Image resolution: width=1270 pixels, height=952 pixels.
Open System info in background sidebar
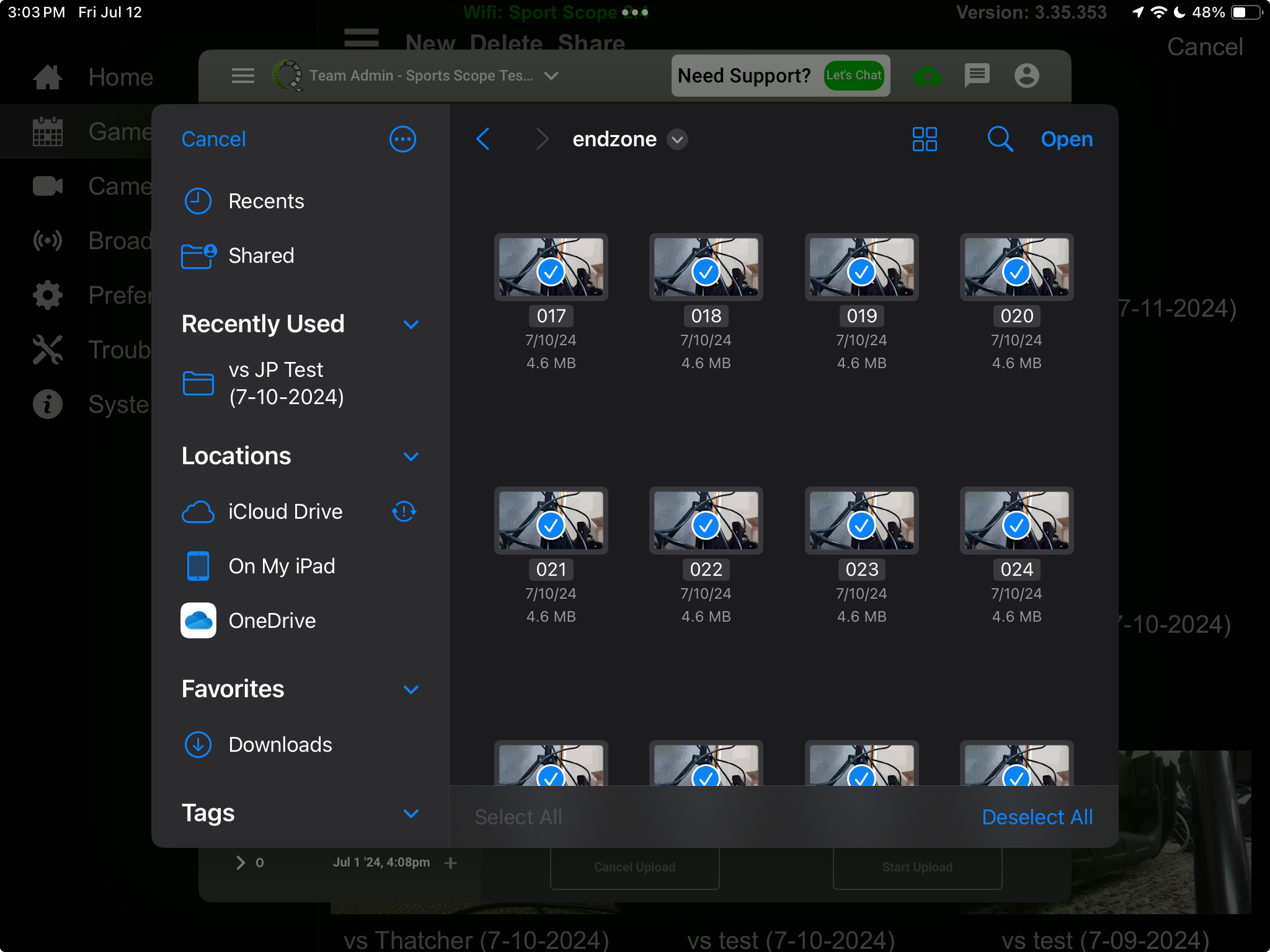coord(92,404)
